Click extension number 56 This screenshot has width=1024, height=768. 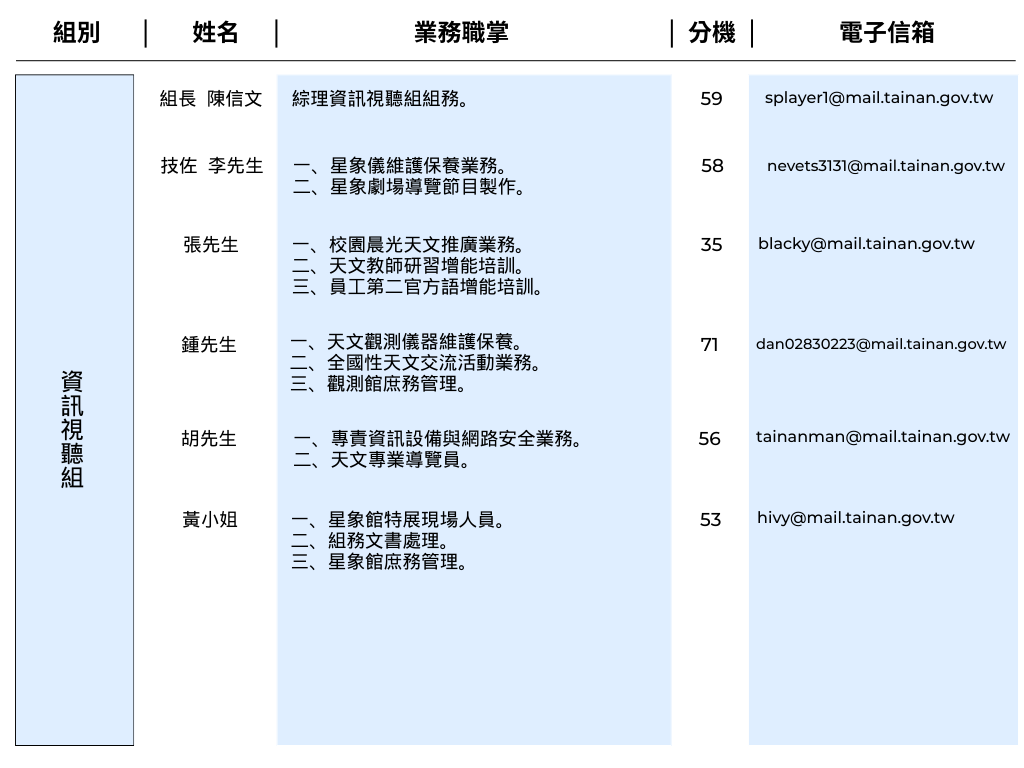(x=709, y=438)
